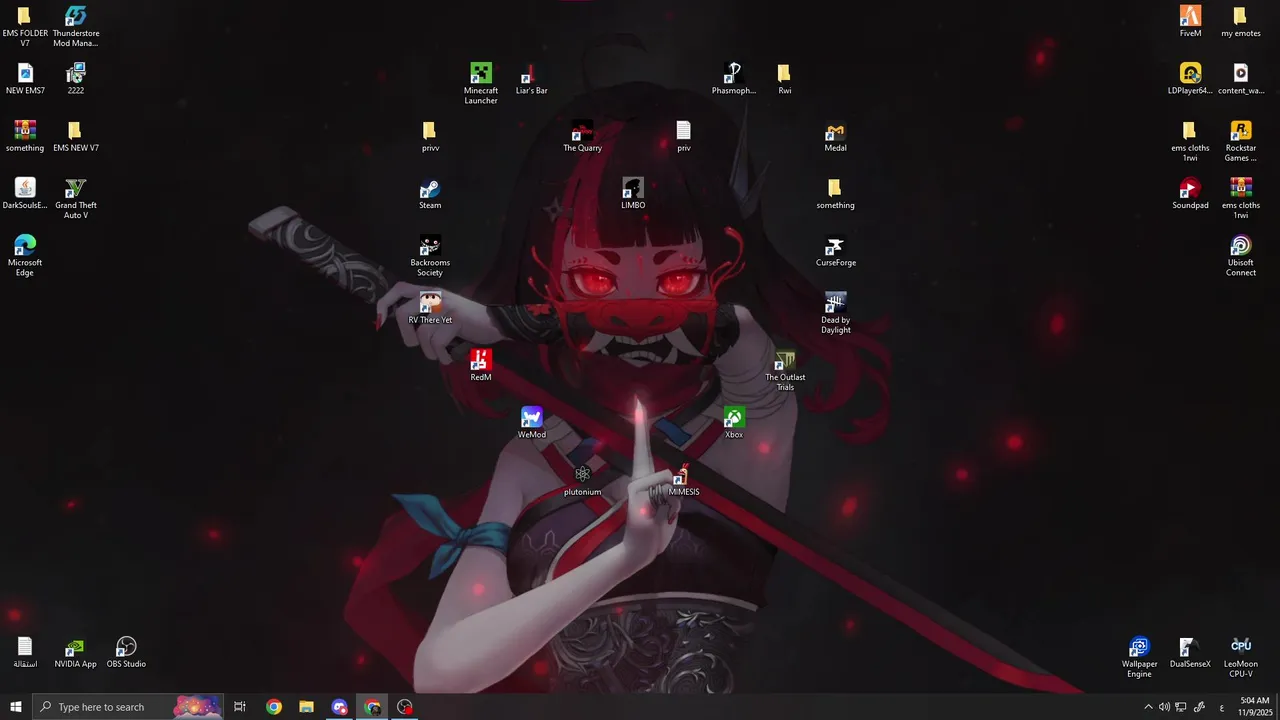The image size is (1280, 720).
Task: Launch Rockstar Games Launcher icon
Action: click(1240, 131)
